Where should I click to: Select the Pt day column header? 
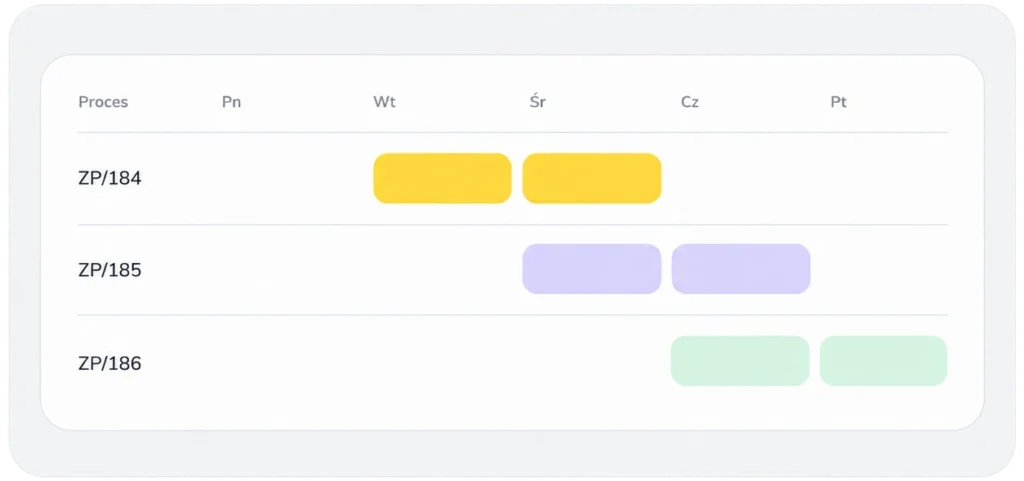(x=839, y=102)
